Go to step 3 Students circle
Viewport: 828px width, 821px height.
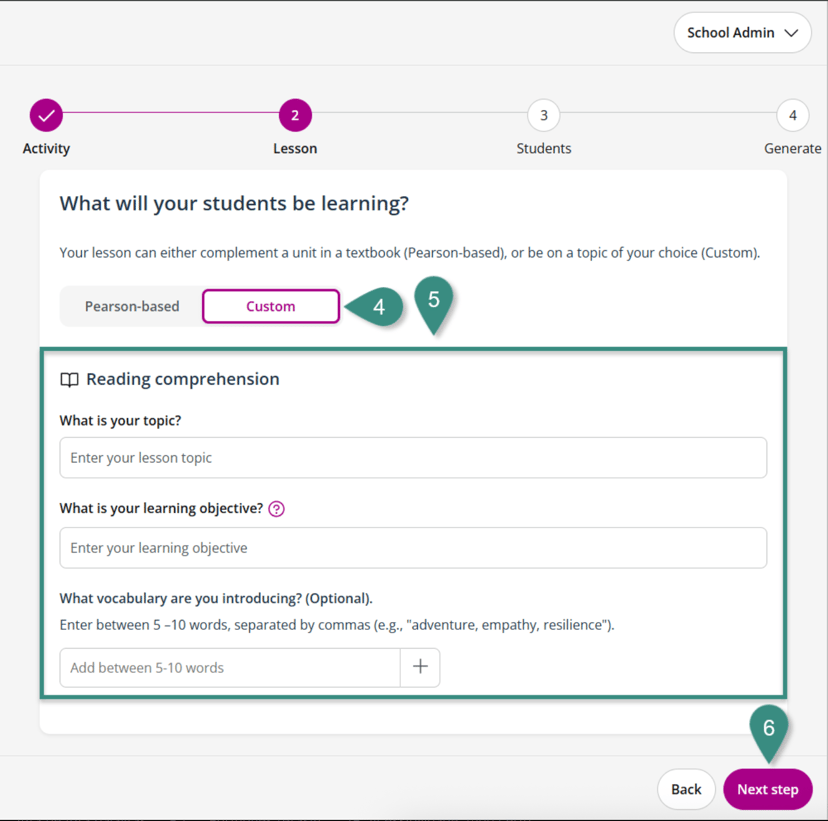coord(543,115)
